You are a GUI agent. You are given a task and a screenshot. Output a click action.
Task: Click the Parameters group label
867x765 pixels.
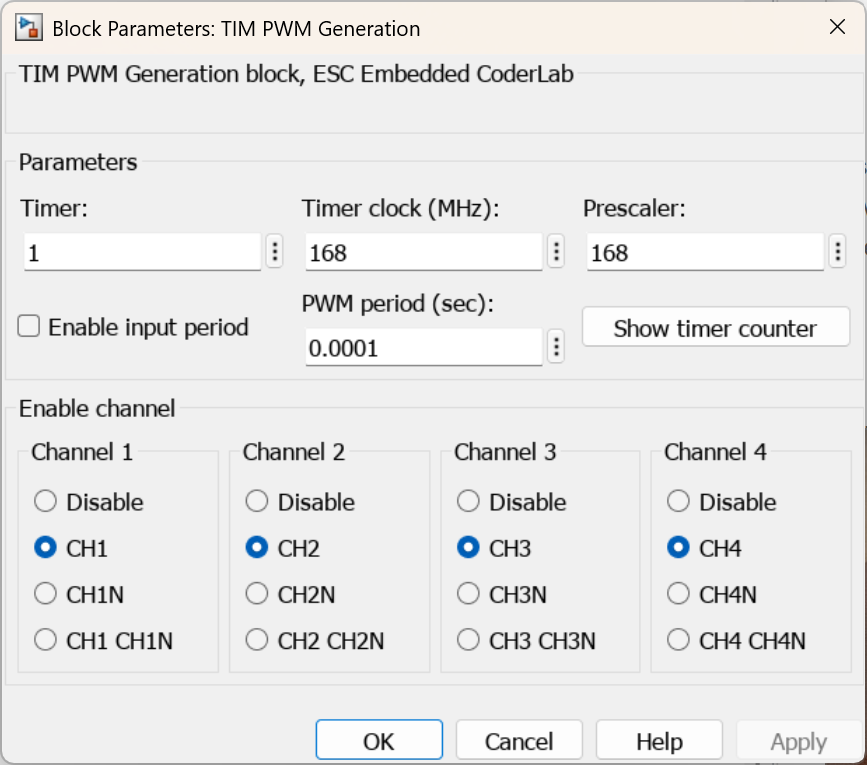pos(78,162)
